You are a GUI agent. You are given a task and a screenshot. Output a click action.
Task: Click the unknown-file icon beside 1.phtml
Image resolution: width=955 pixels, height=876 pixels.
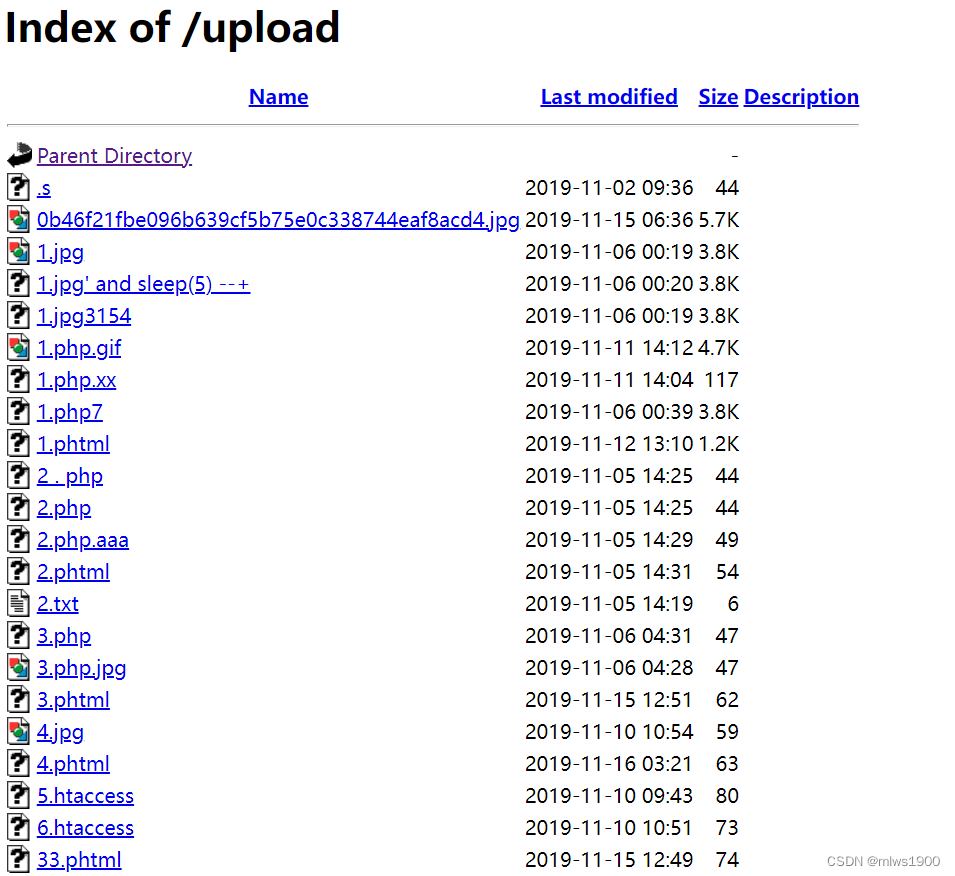18,443
